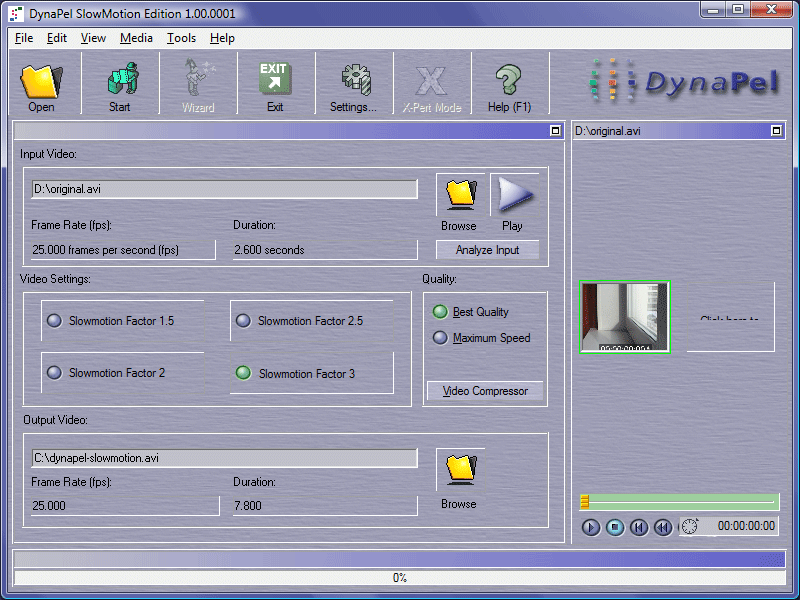The height and width of the screenshot is (600, 800).
Task: Close the DynaPel window
Action: coord(771,10)
